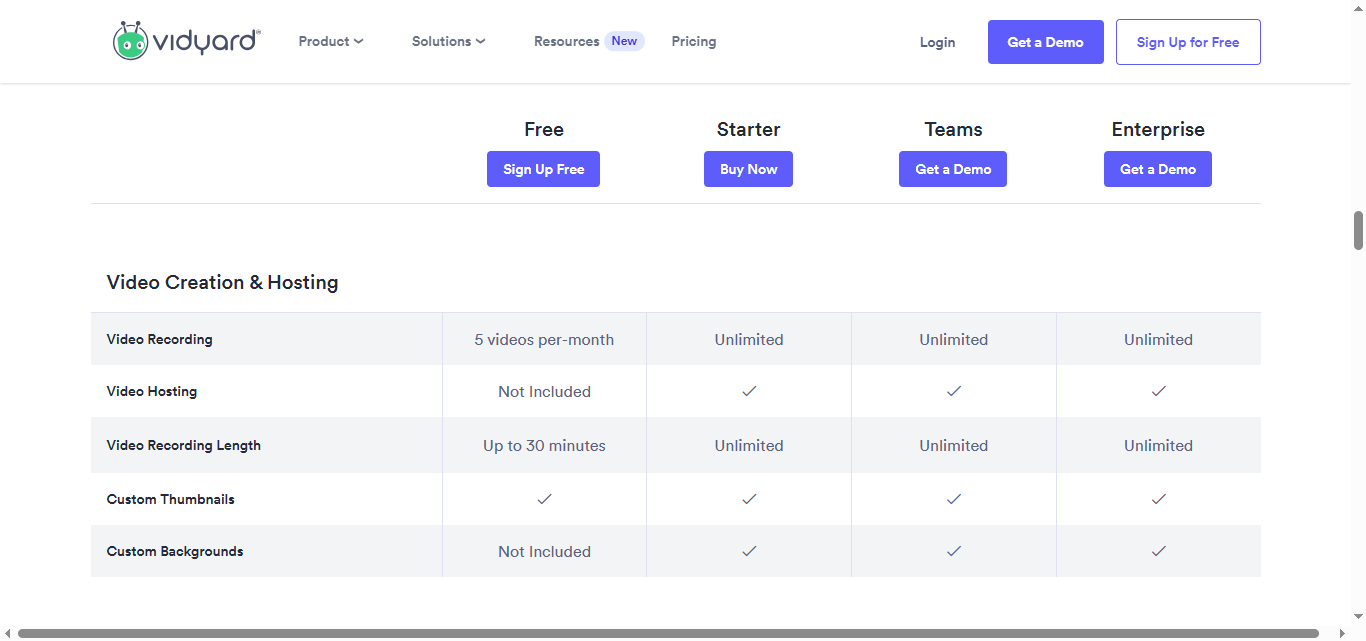Click the Video Recording row label

click(x=160, y=339)
